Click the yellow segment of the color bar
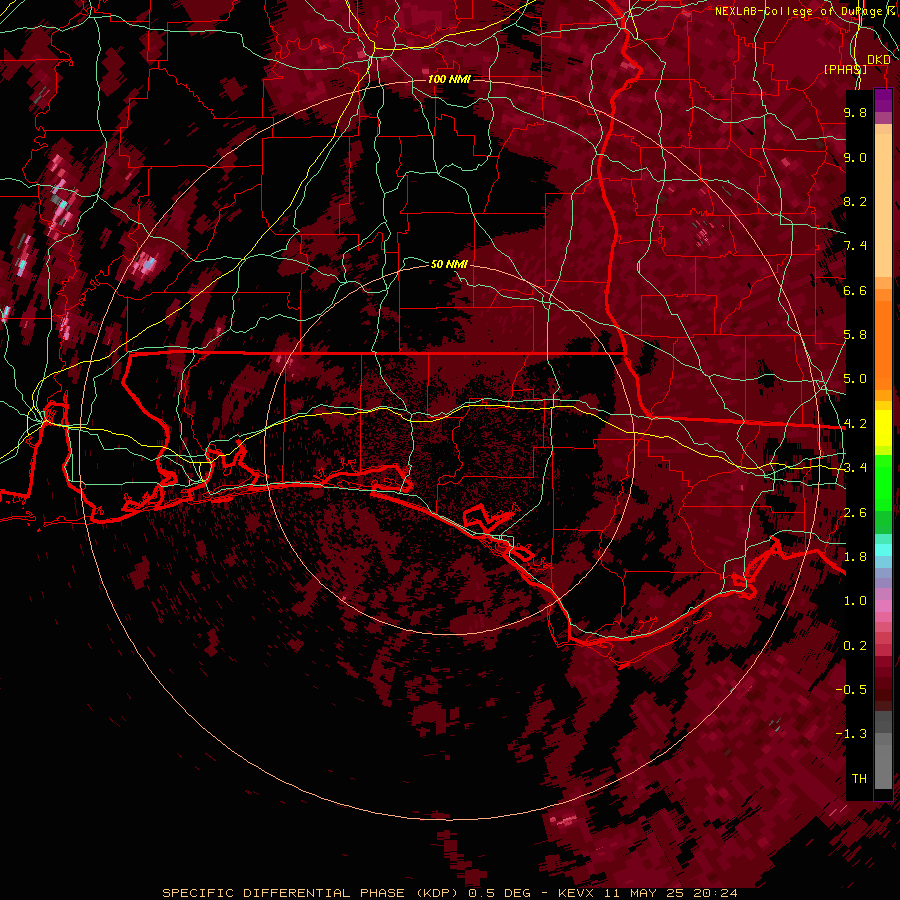Viewport: 900px width, 900px height. tap(883, 428)
